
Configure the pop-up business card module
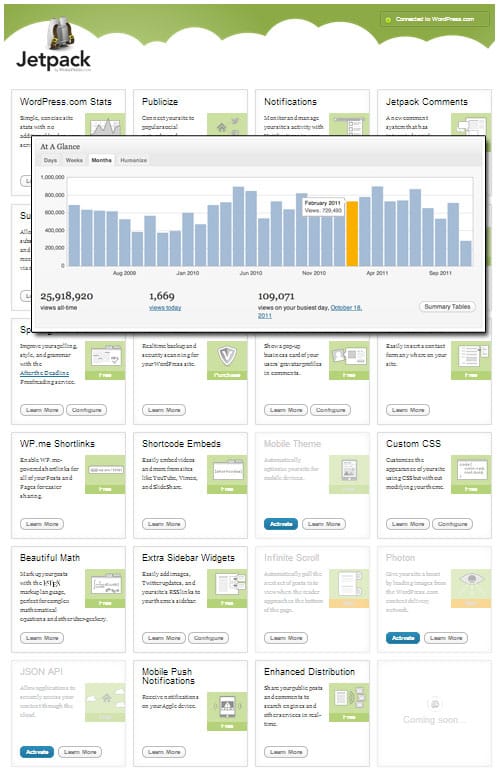[x=330, y=410]
